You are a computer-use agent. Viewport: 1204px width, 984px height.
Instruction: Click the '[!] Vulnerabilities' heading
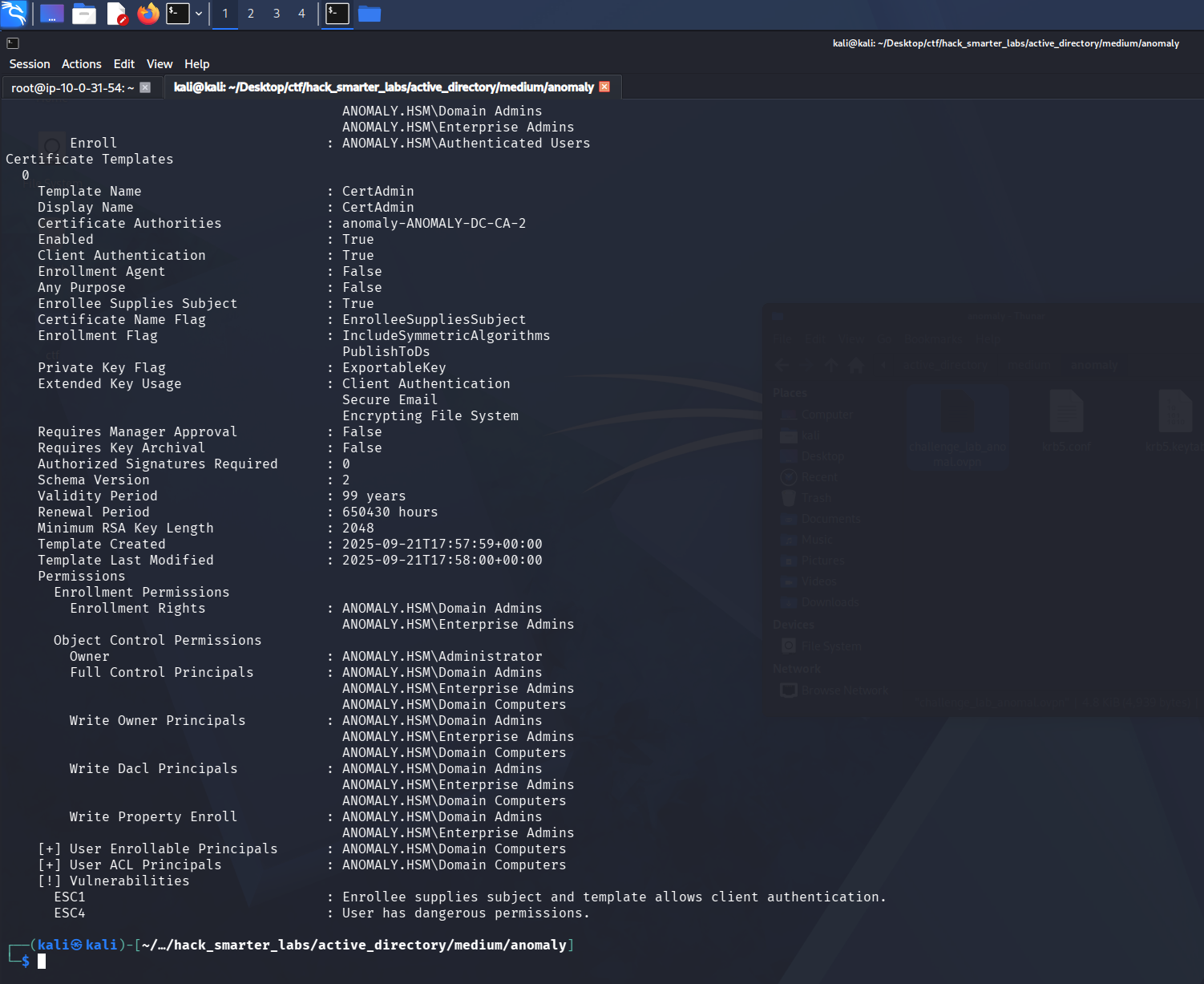point(114,881)
